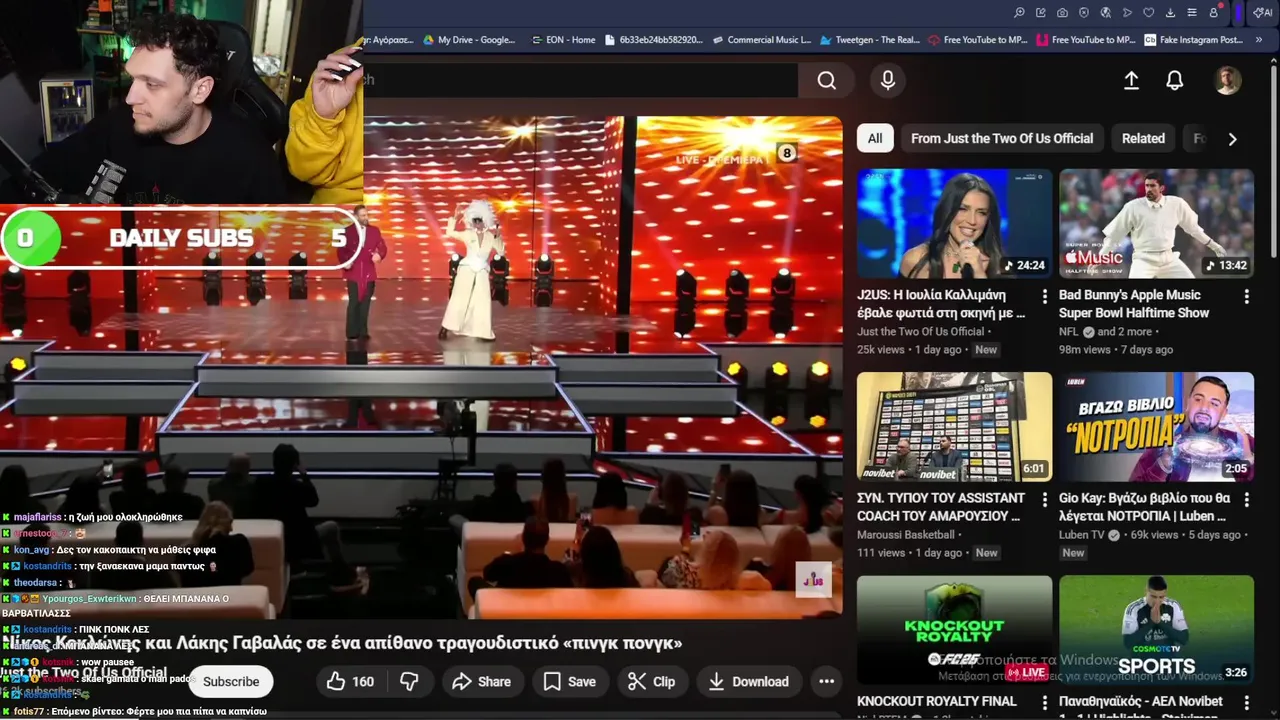Open the Assistant Coach press conference thumbnail
The image size is (1280, 720).
(954, 426)
